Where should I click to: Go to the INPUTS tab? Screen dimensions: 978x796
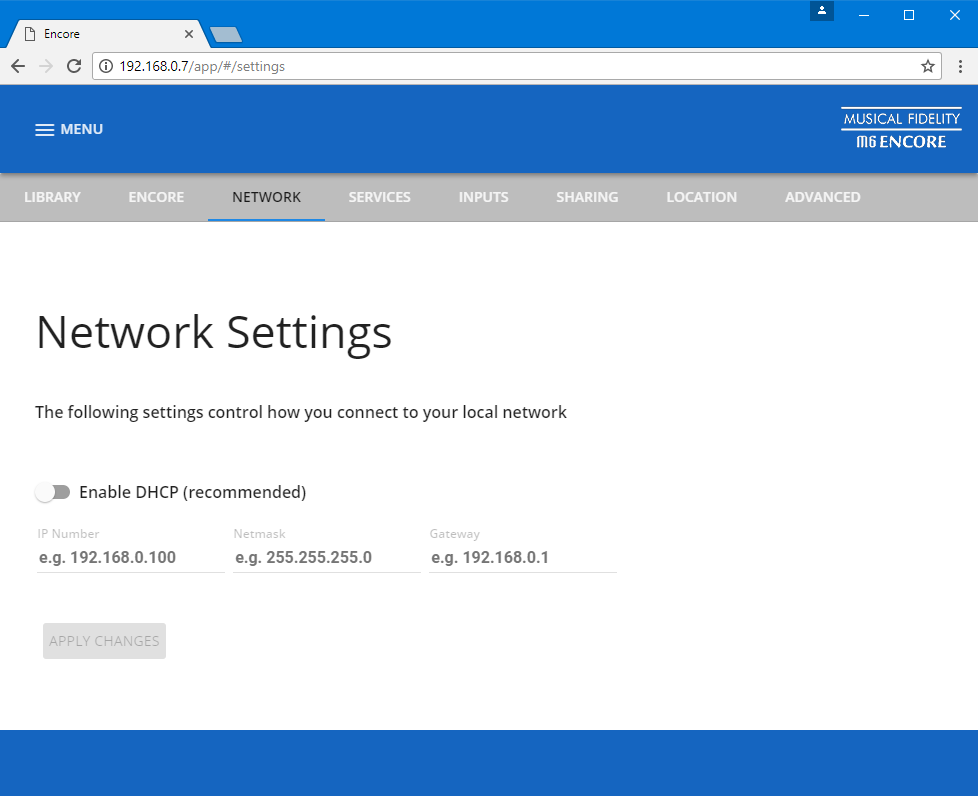point(483,197)
